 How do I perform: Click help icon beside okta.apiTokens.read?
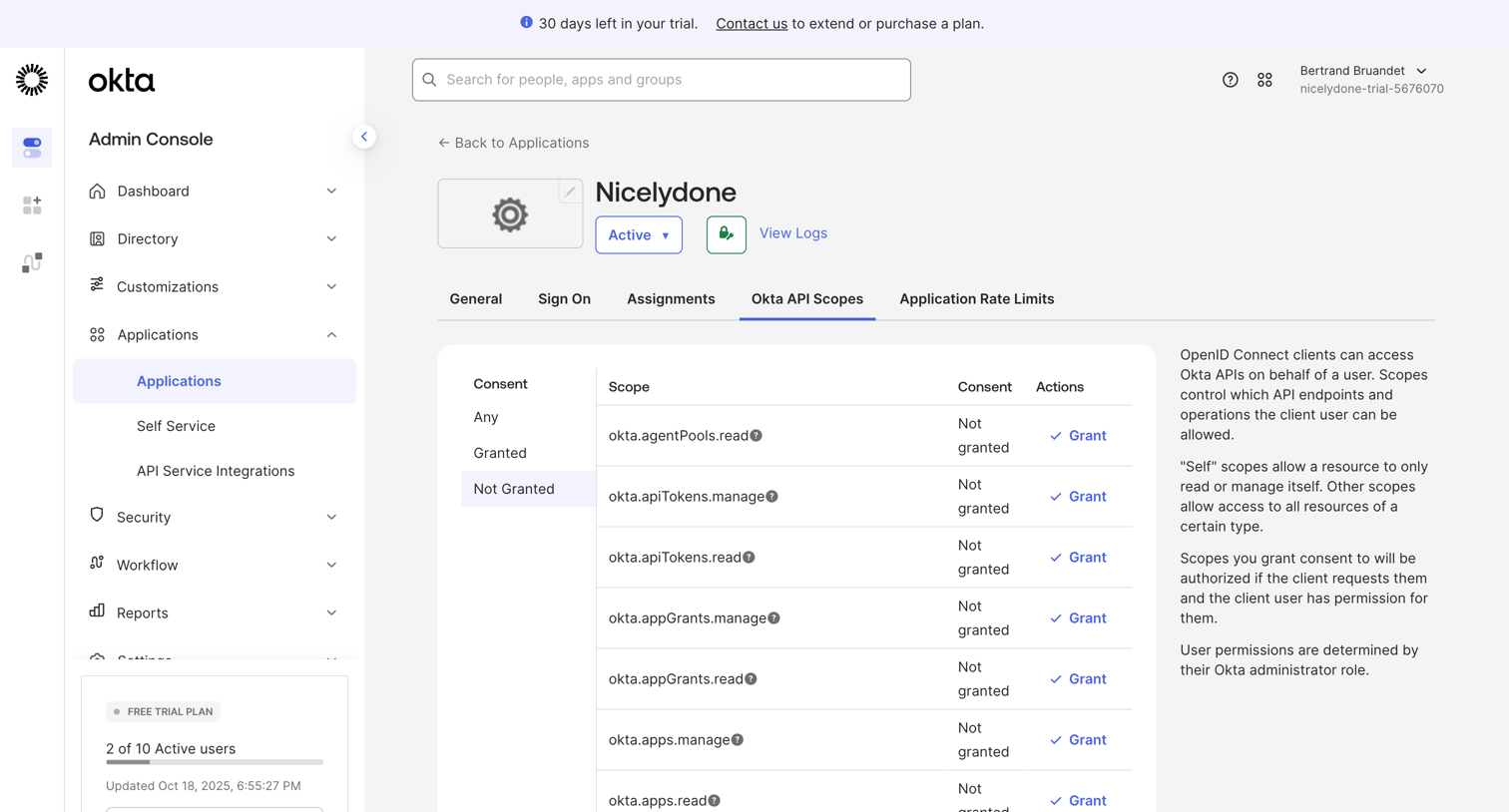749,557
